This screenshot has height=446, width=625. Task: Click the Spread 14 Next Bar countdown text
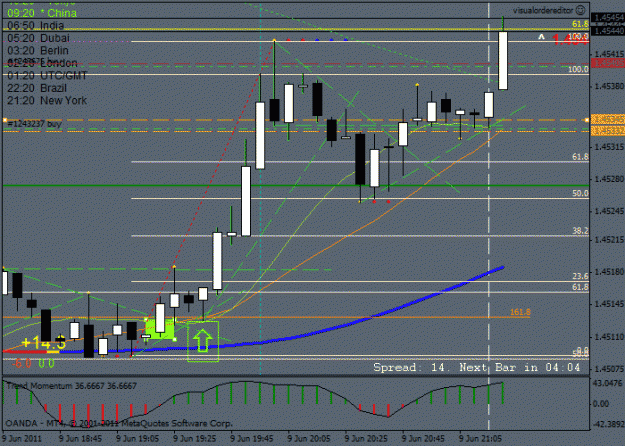pos(477,367)
